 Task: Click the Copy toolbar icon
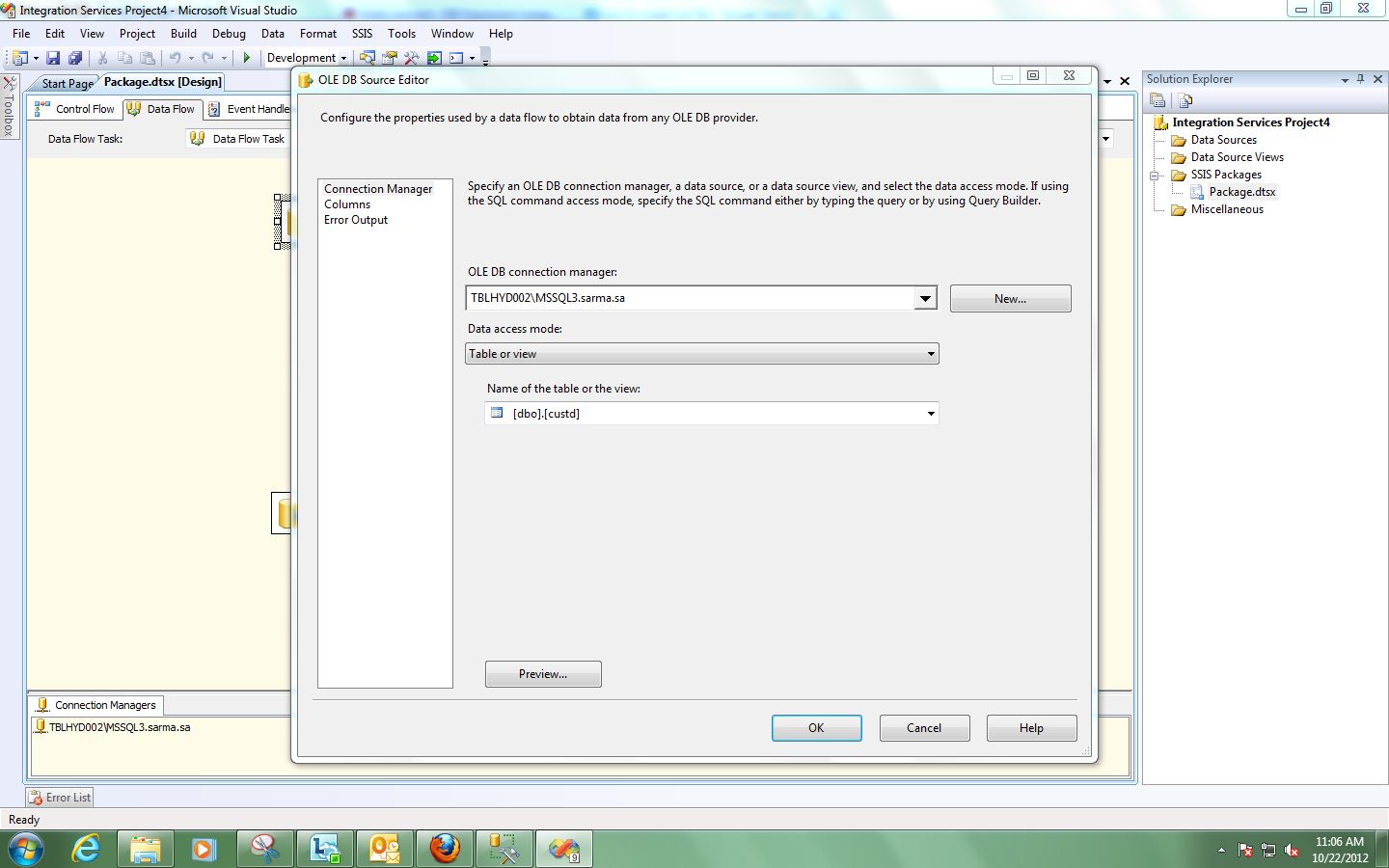coord(124,58)
